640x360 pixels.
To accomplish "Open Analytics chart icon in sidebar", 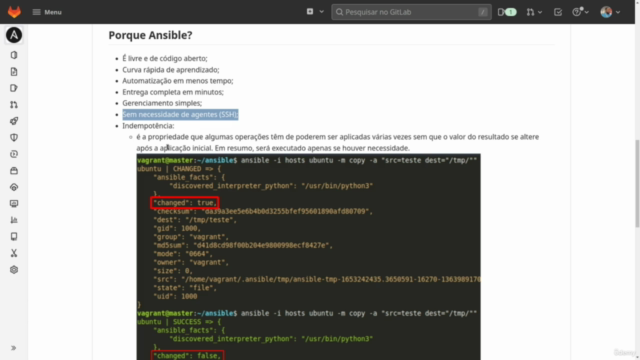I will [14, 220].
